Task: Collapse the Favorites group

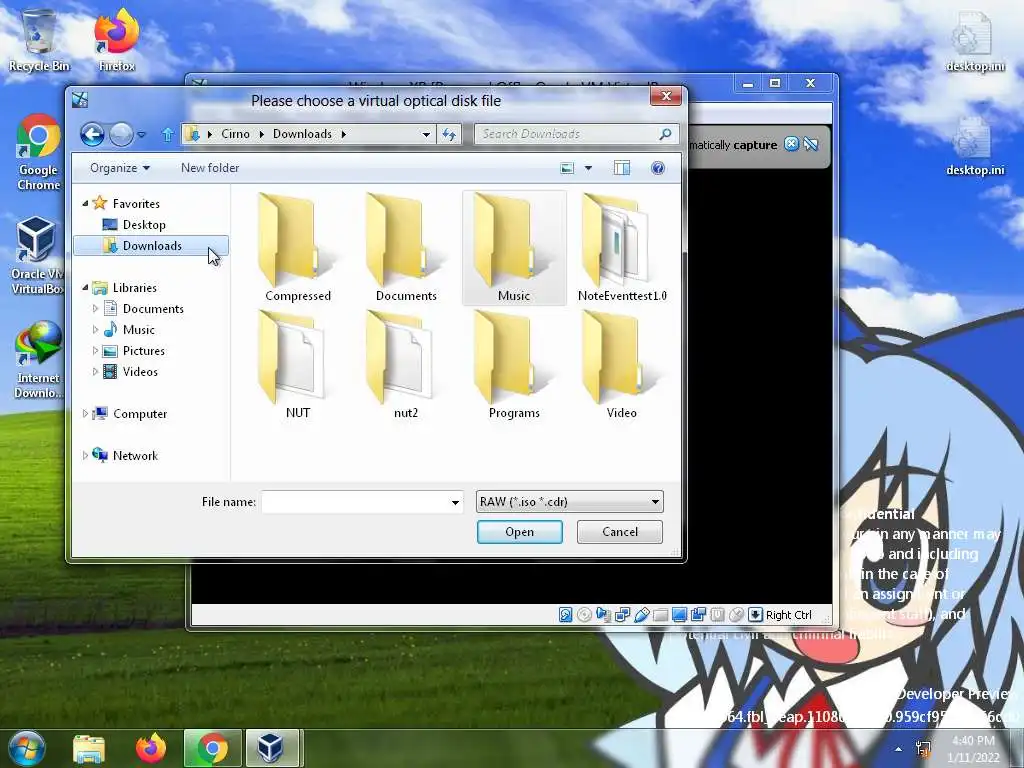Action: tap(85, 204)
